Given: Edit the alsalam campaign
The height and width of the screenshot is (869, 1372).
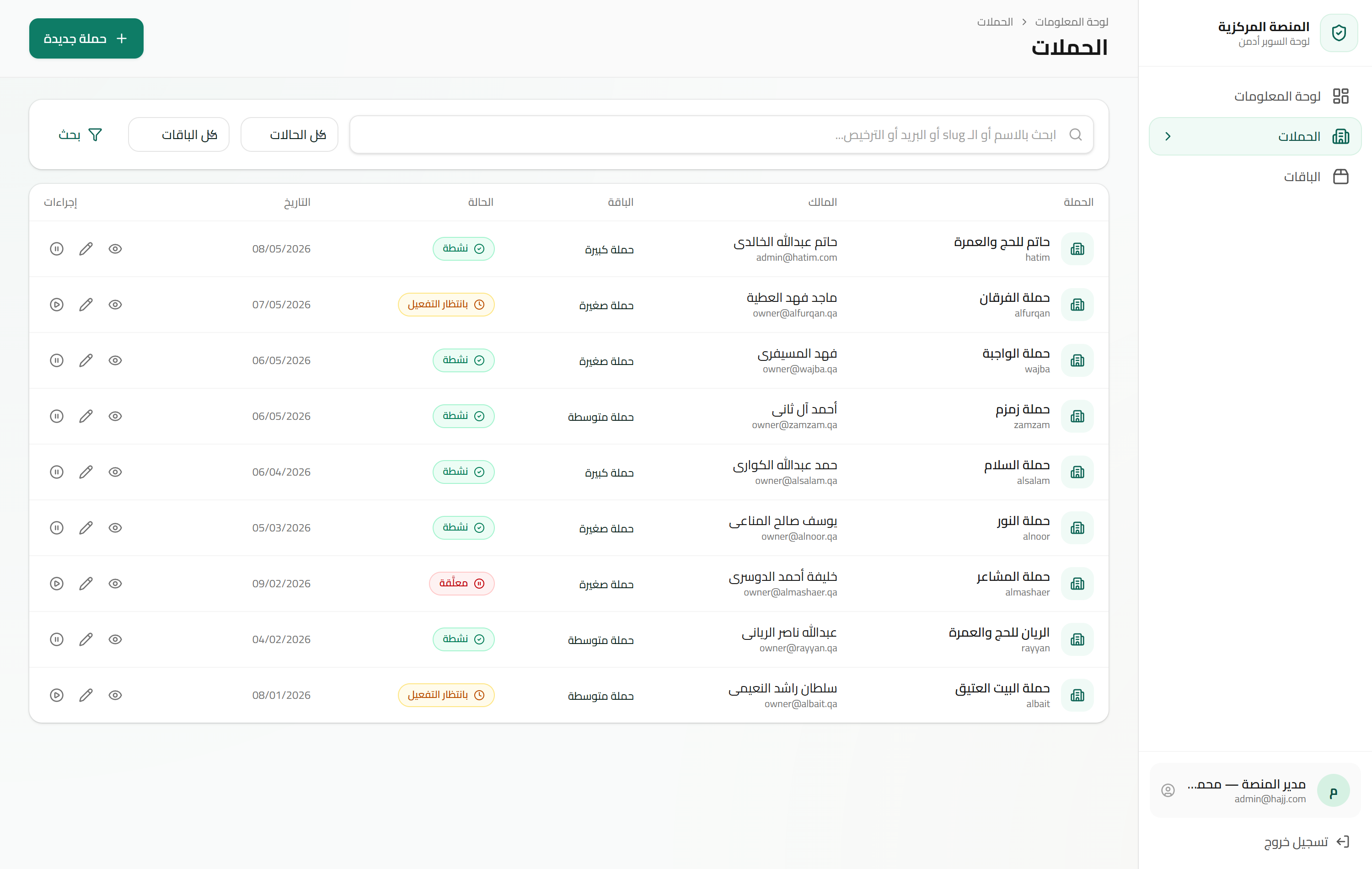Looking at the screenshot, I should [86, 472].
